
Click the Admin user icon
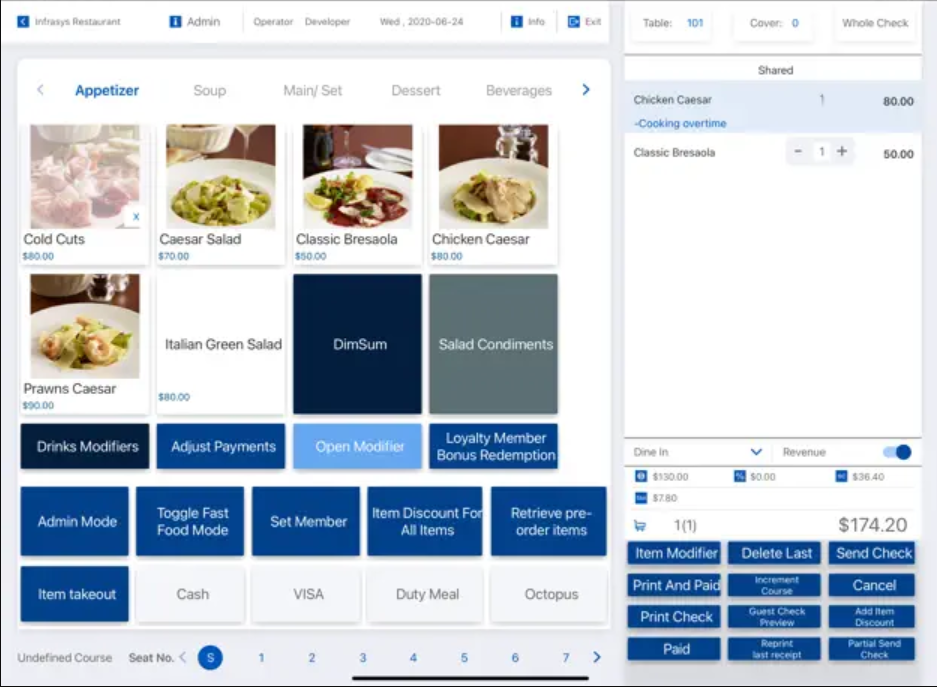click(x=176, y=21)
